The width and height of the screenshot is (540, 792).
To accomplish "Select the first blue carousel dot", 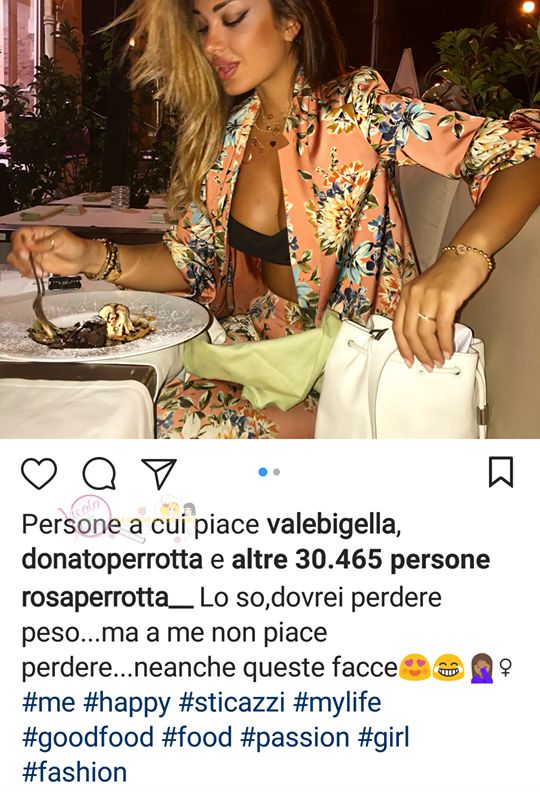I will pos(263,472).
